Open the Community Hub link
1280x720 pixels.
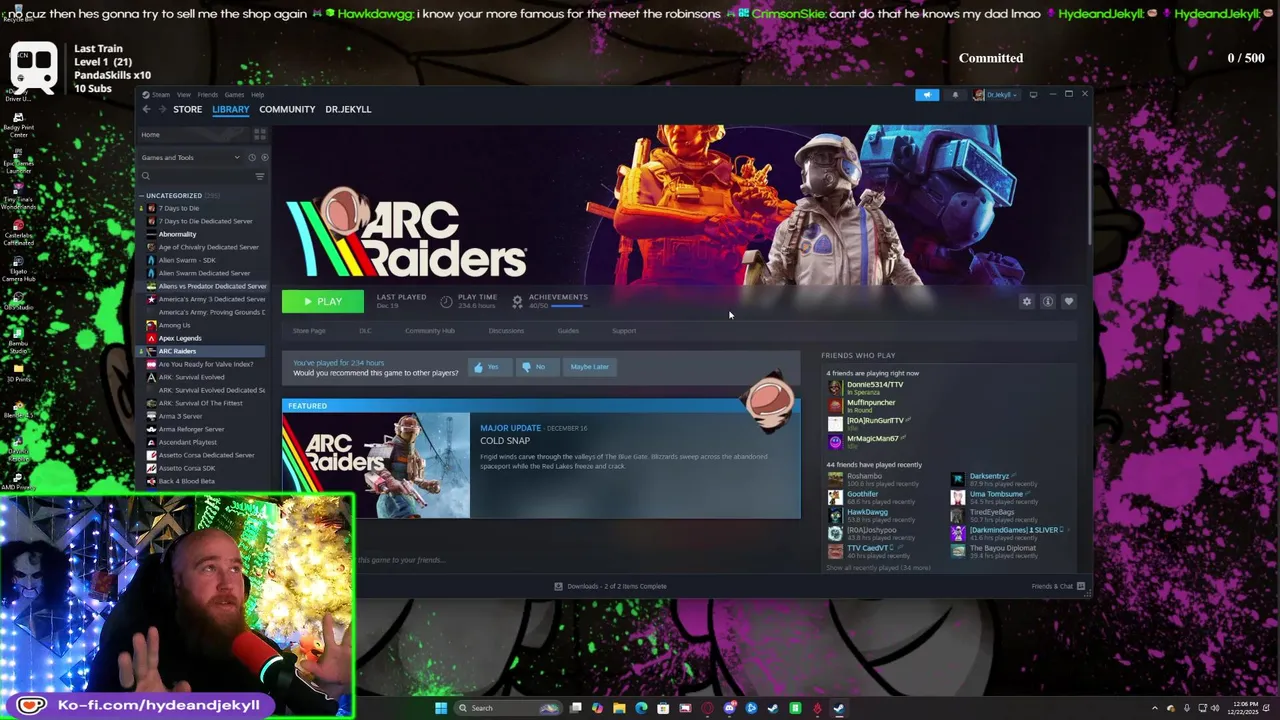click(x=430, y=331)
